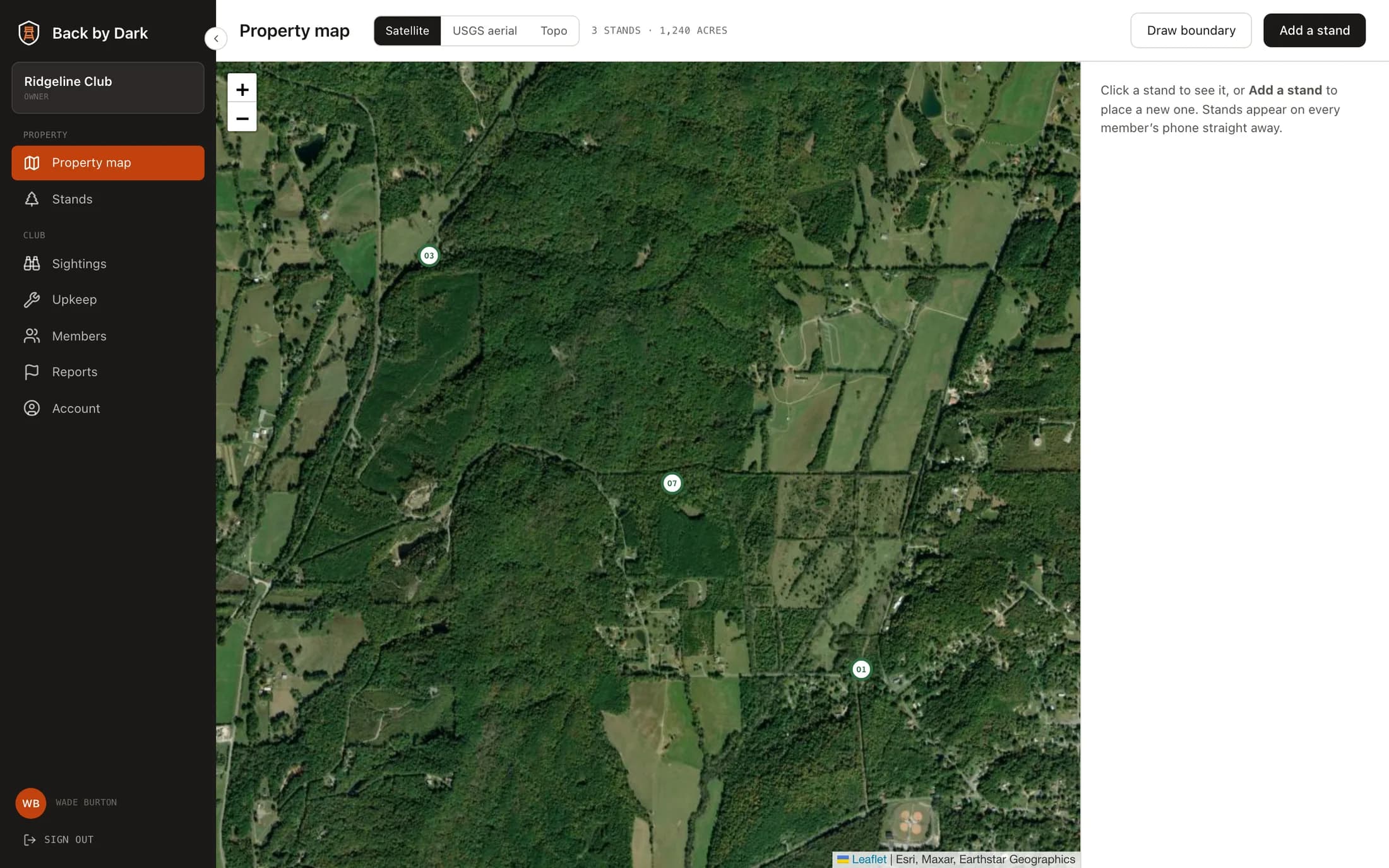Click the 'Property map' page heading
Screen dimensions: 1389x868
coord(294,31)
